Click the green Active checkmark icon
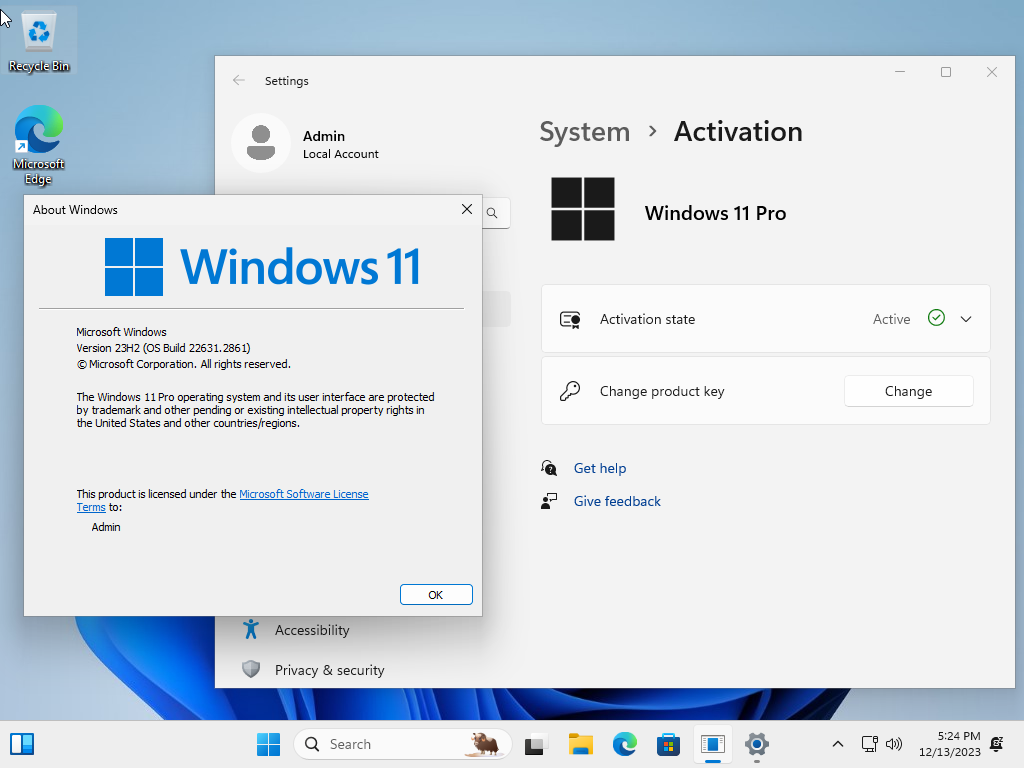 click(x=936, y=318)
